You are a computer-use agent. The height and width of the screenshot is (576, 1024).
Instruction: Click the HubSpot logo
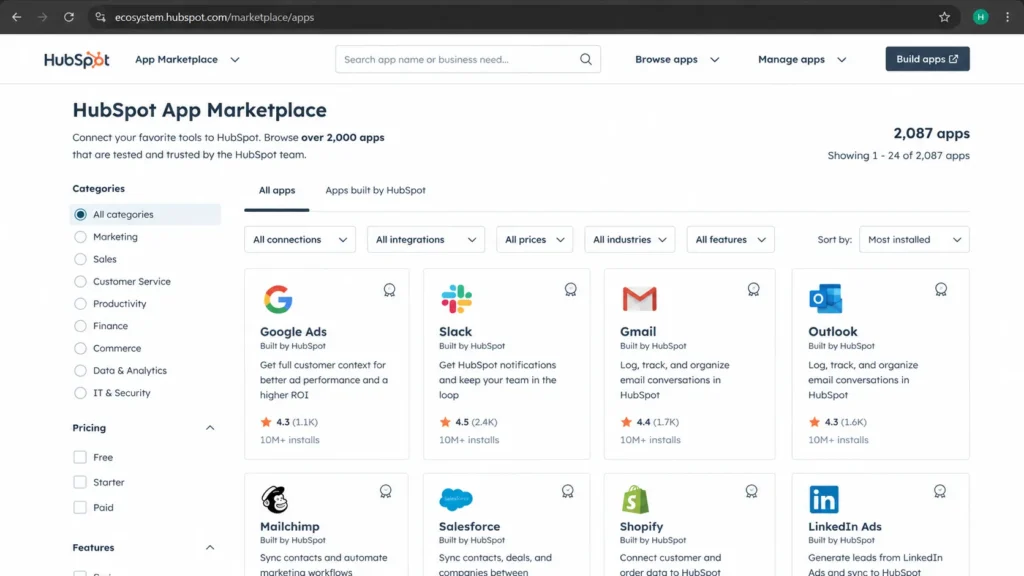click(x=76, y=59)
